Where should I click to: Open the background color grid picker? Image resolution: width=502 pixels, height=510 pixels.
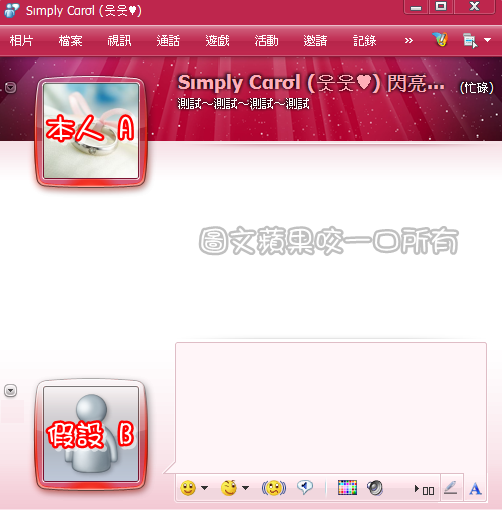[347, 488]
